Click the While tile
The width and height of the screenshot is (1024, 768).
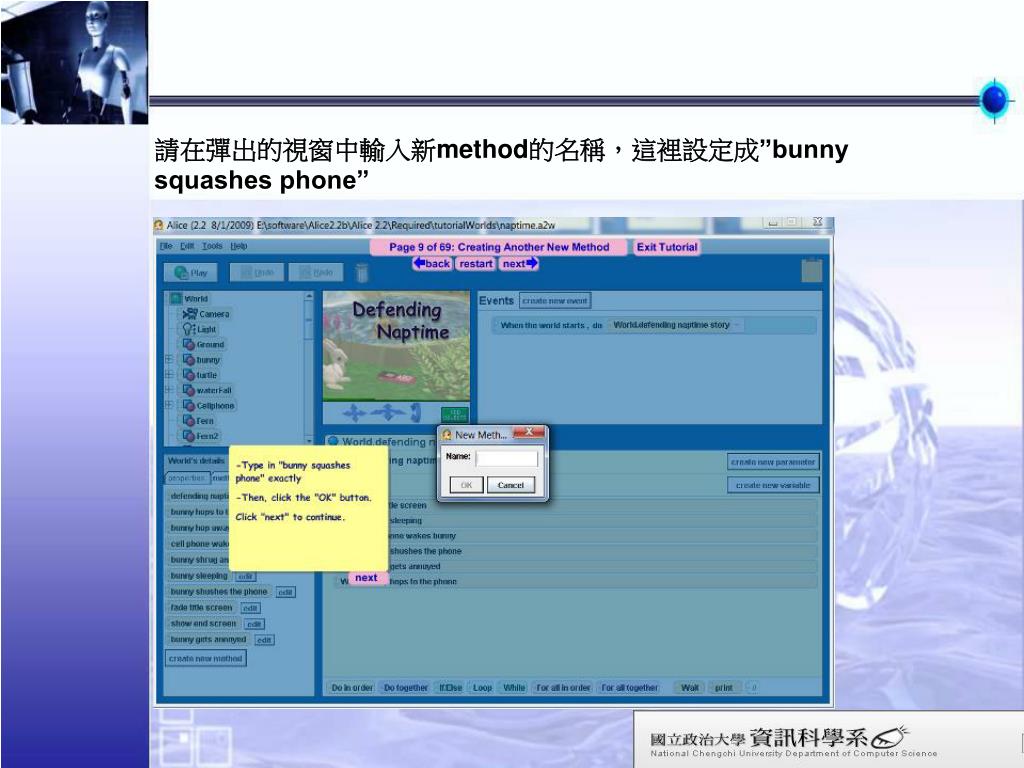click(514, 688)
